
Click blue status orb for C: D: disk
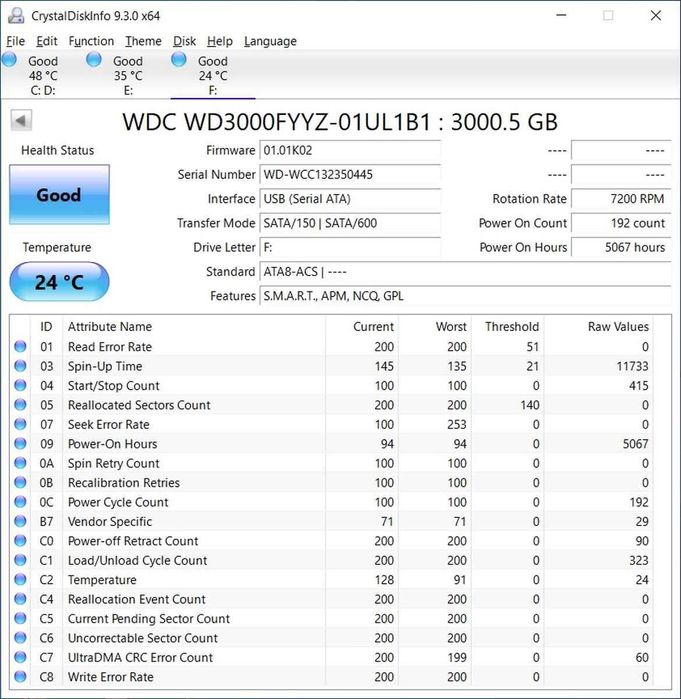click(9, 59)
